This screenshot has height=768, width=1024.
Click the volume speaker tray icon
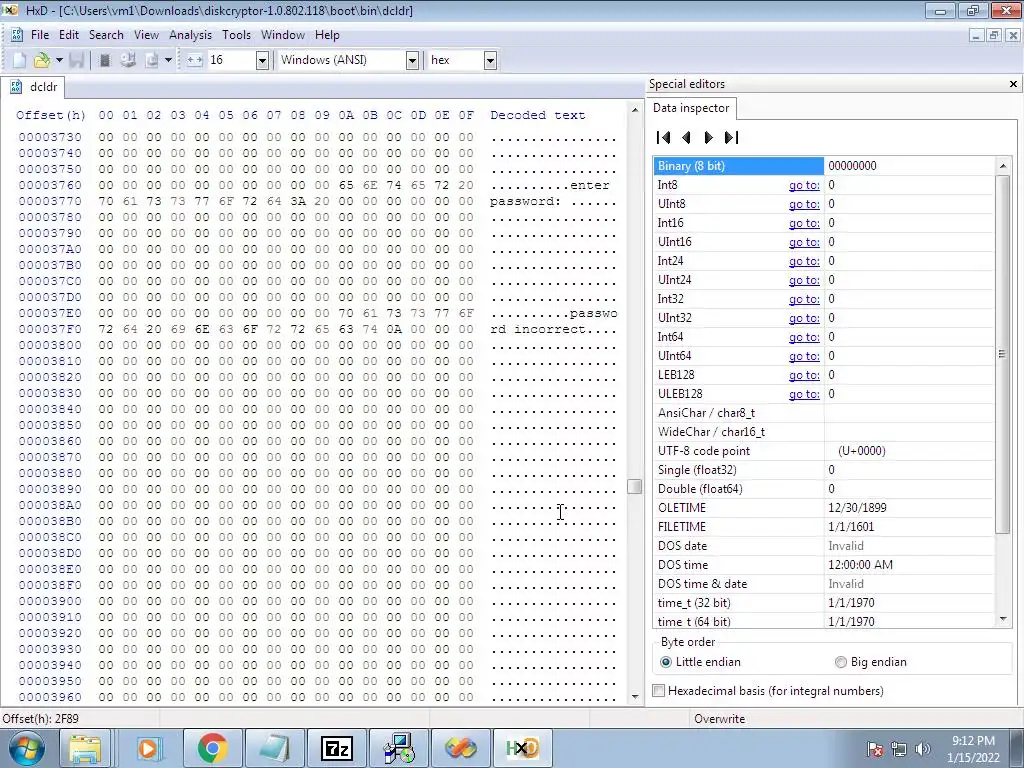923,749
